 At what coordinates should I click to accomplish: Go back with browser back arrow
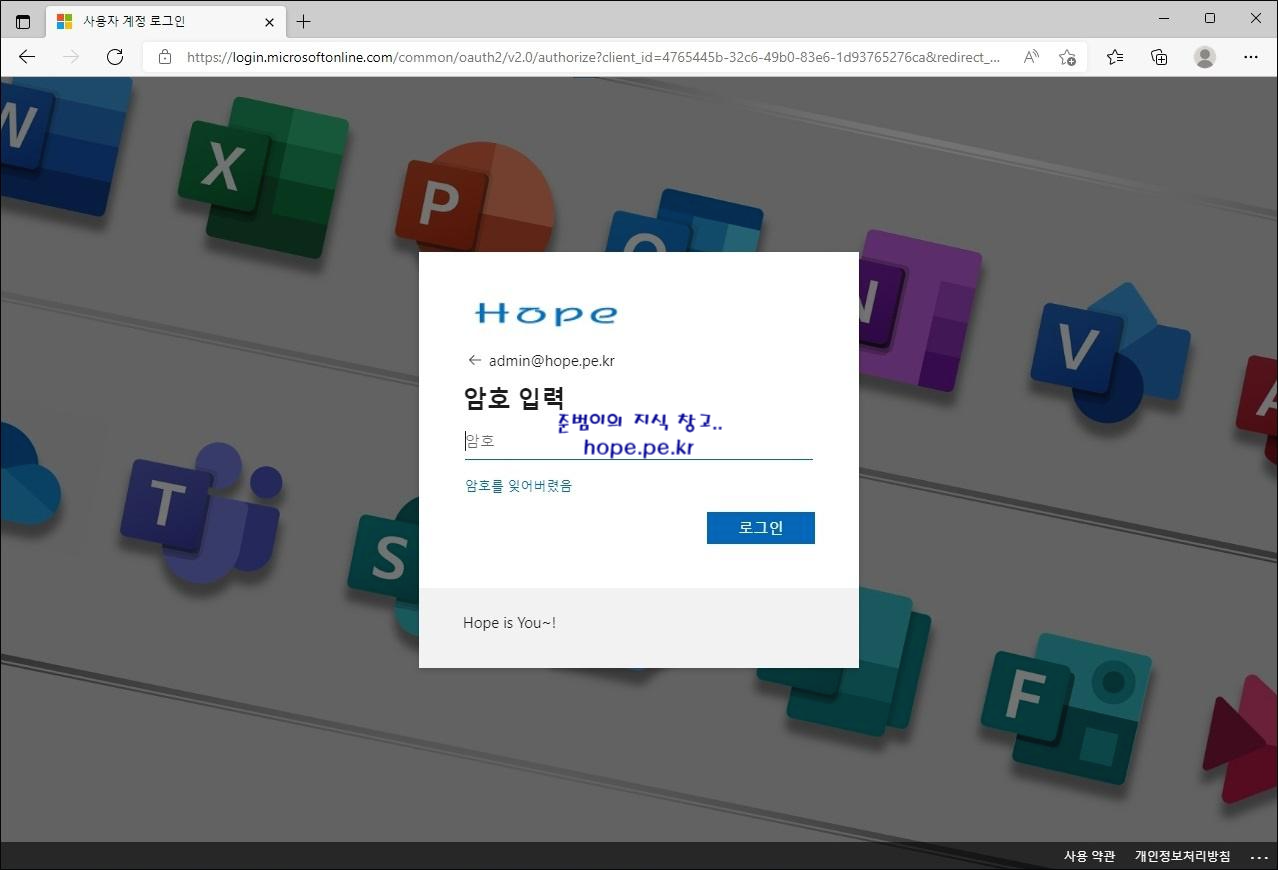[x=27, y=57]
